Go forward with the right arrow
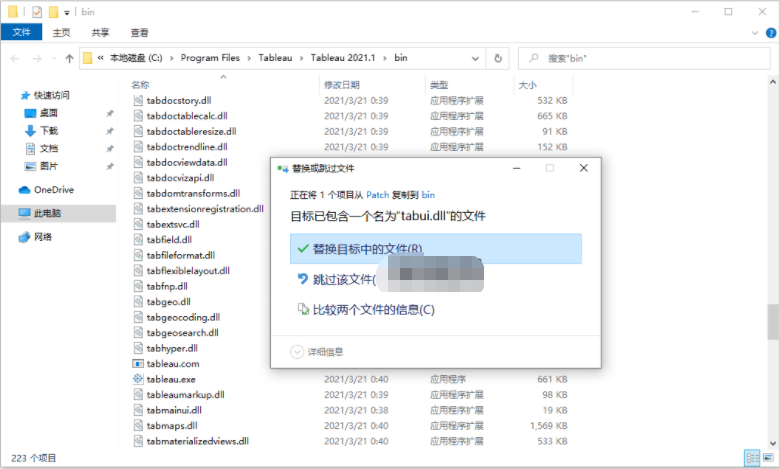The image size is (779, 469). 37,59
